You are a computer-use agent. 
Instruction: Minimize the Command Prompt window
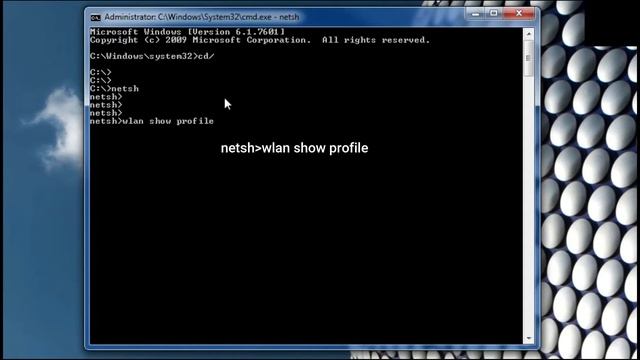[x=475, y=13]
